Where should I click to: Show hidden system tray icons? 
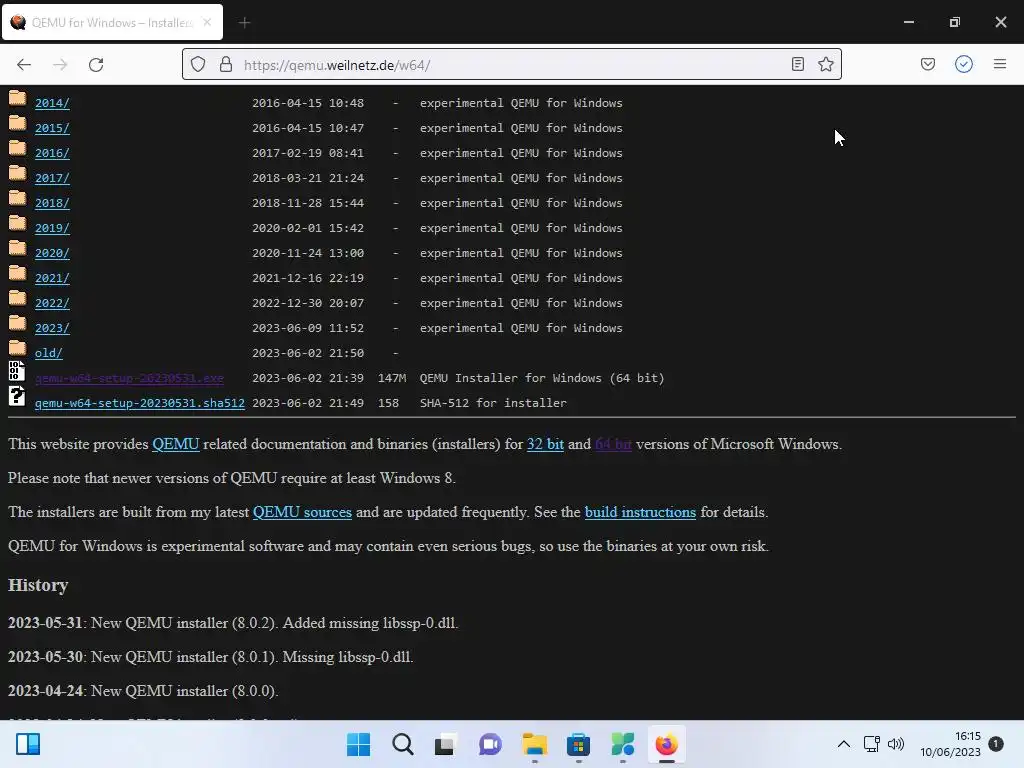click(x=844, y=744)
